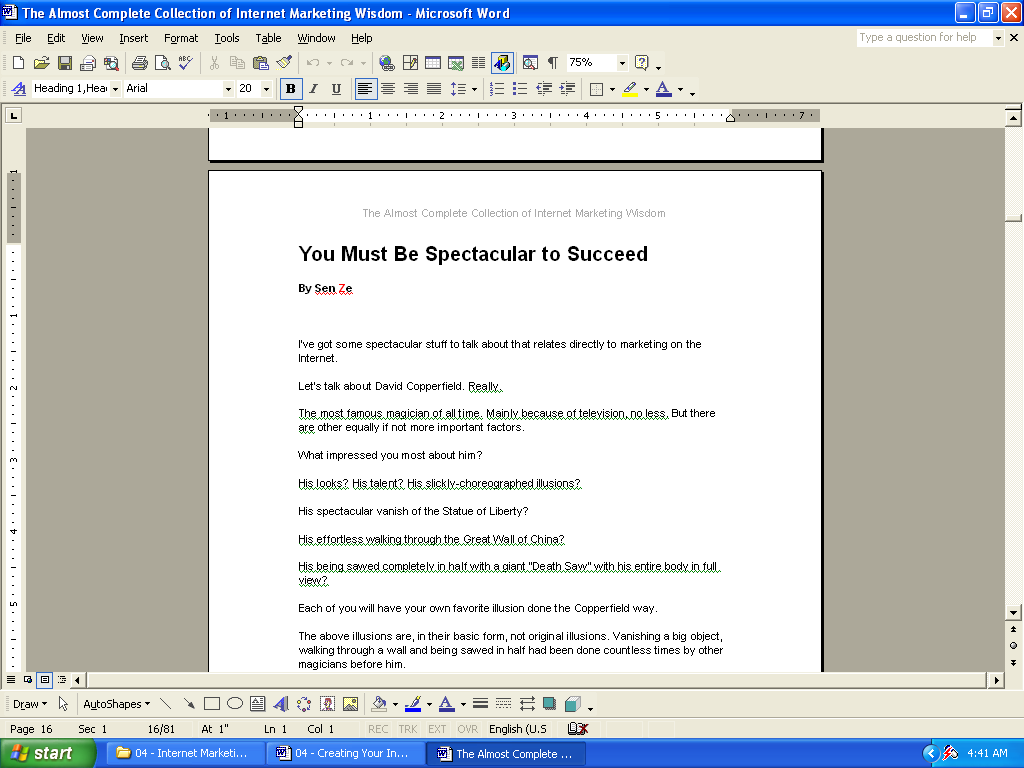Screen dimensions: 1024x768
Task: Toggle Bold formatting button
Action: click(291, 89)
